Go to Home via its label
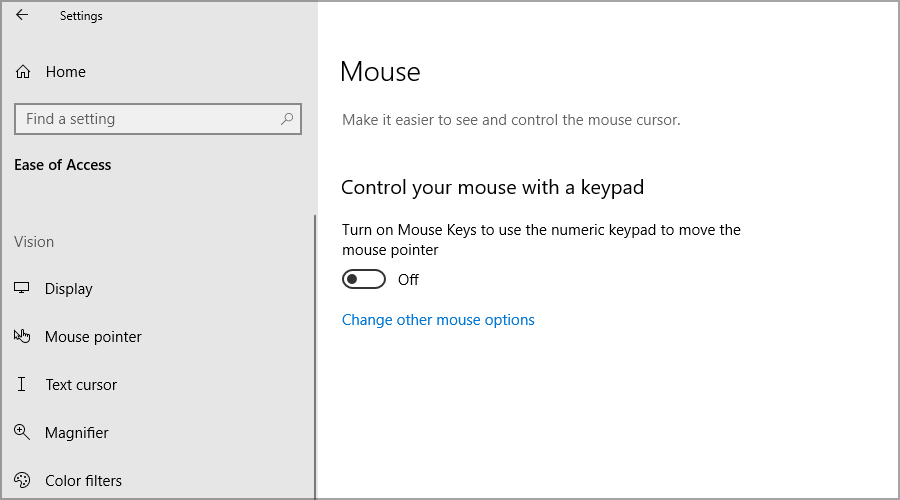This screenshot has height=500, width=900. (x=65, y=72)
